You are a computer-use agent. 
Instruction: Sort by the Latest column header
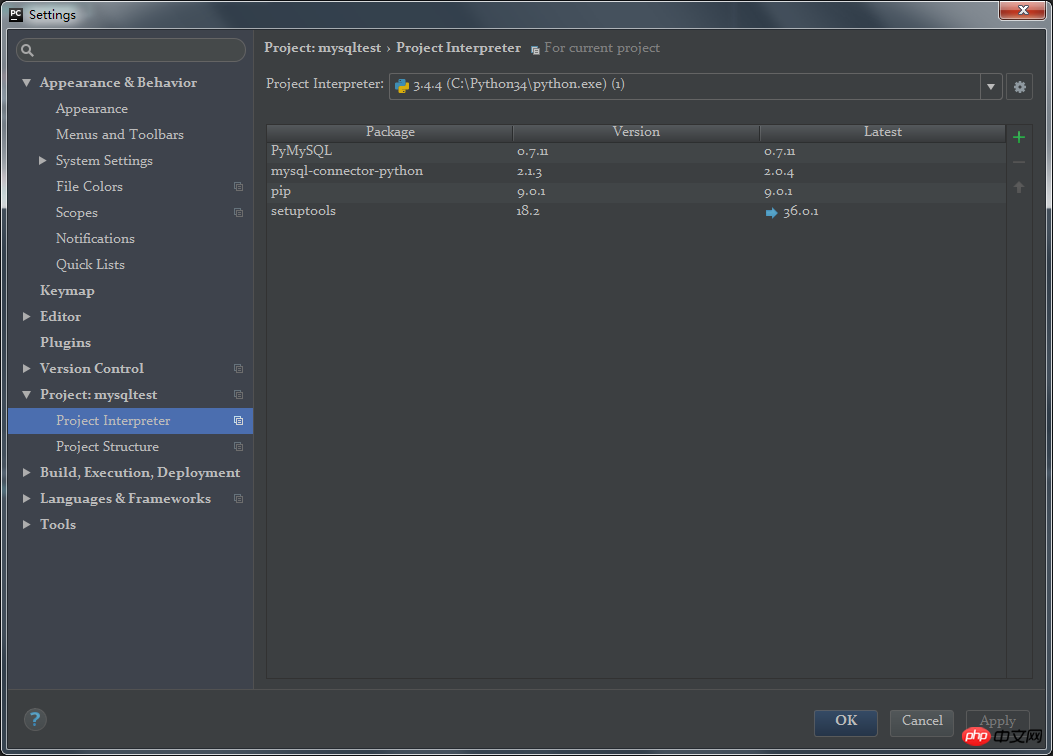pos(882,132)
